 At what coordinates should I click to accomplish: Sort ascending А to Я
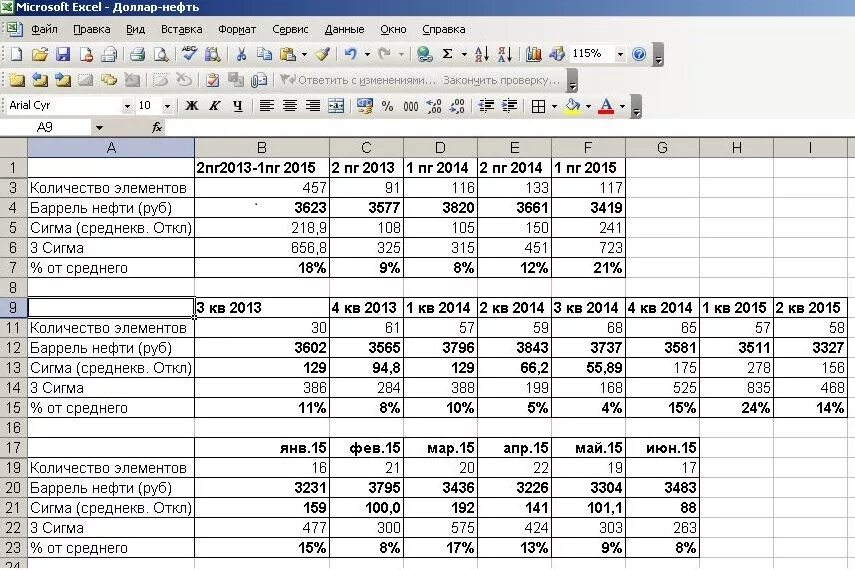[x=481, y=54]
